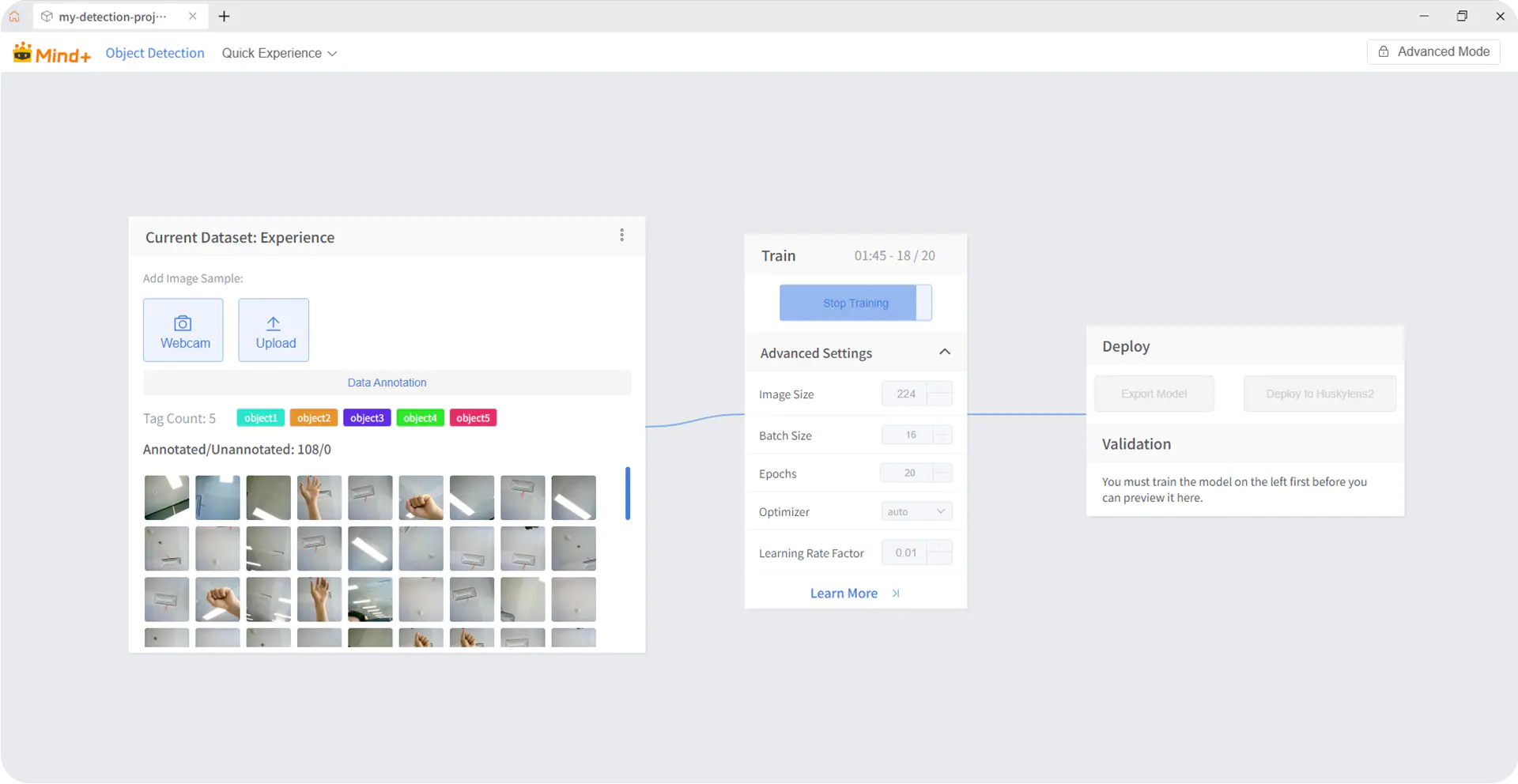This screenshot has height=784, width=1518.
Task: Expand the Quick Experience dropdown
Action: 279,54
